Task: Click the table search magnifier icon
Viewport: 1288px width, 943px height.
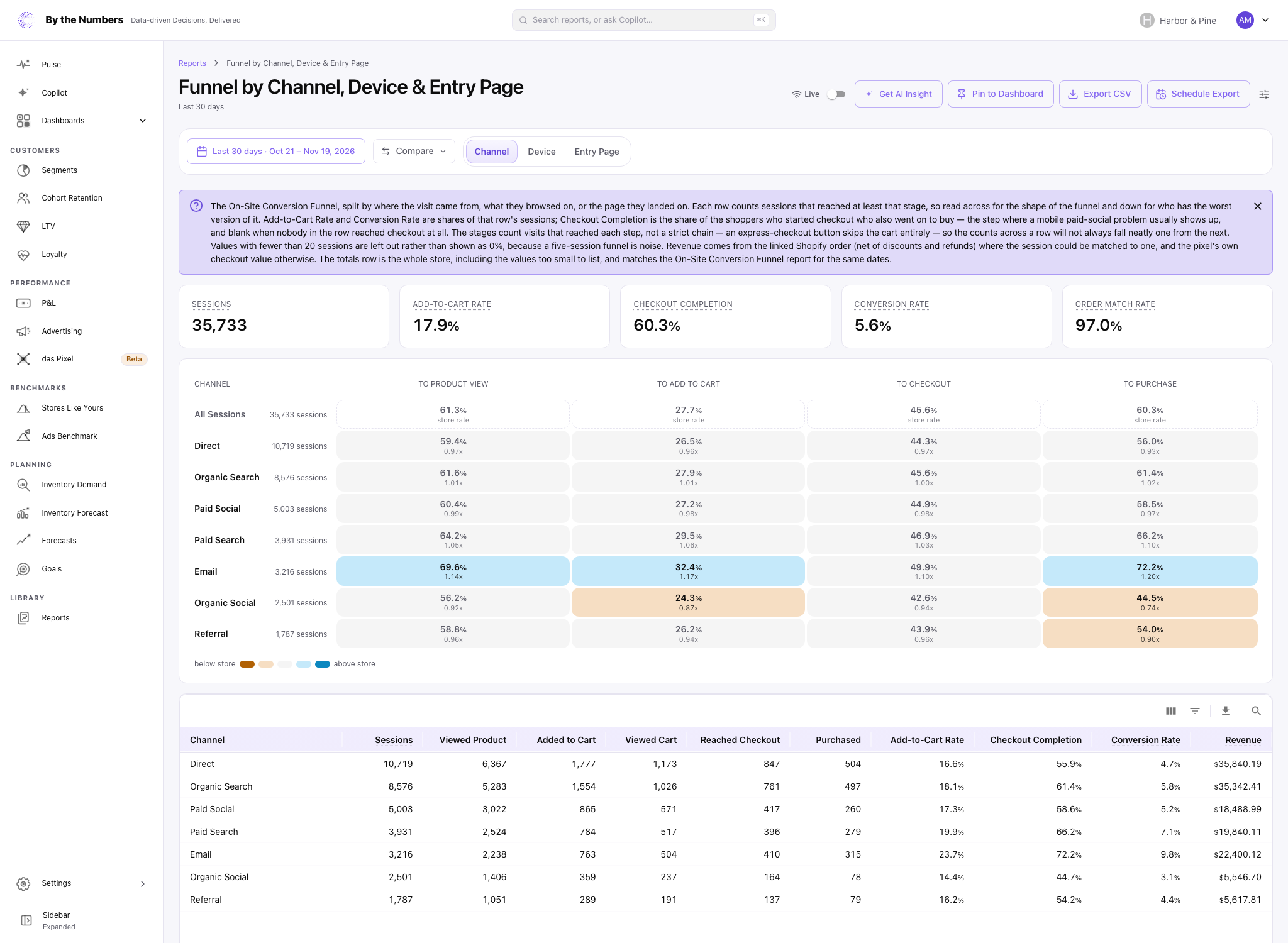Action: [1257, 711]
